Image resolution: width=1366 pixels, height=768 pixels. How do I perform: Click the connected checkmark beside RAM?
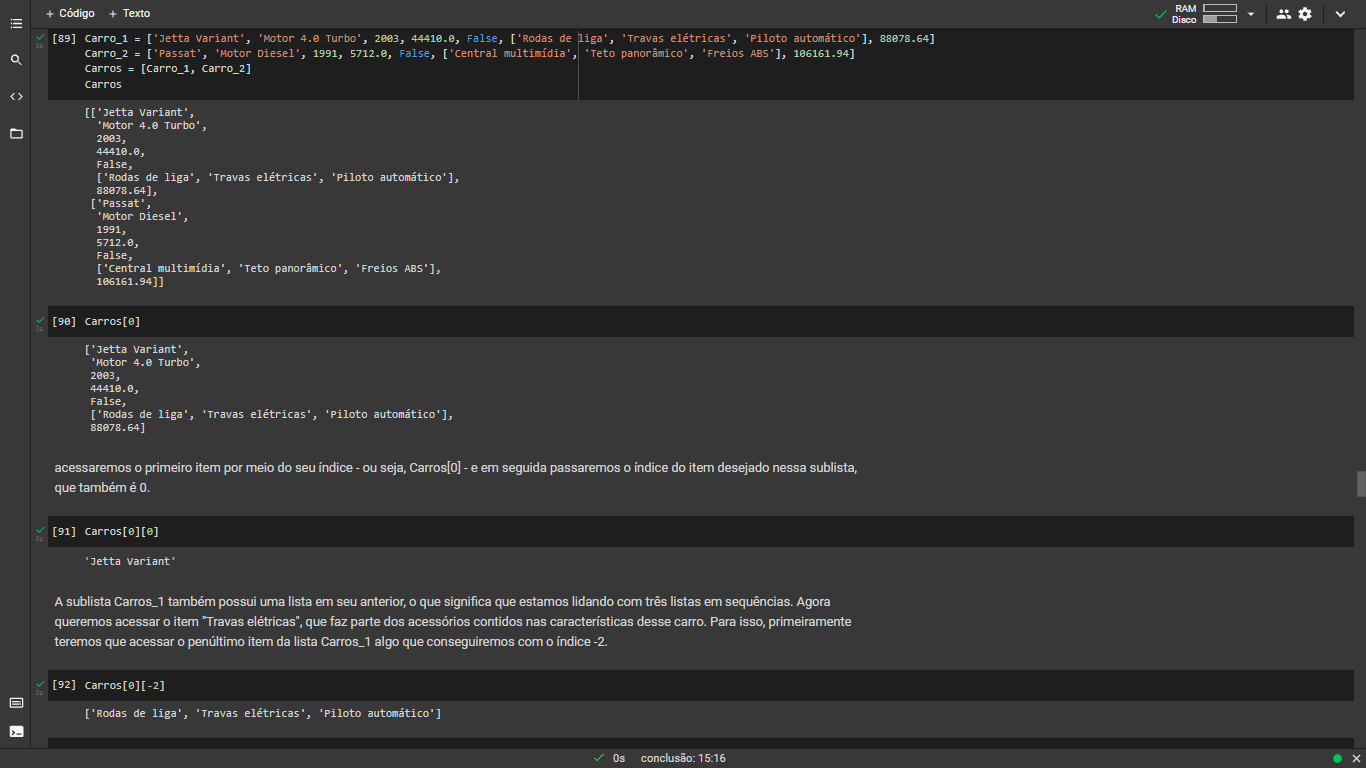click(1160, 14)
